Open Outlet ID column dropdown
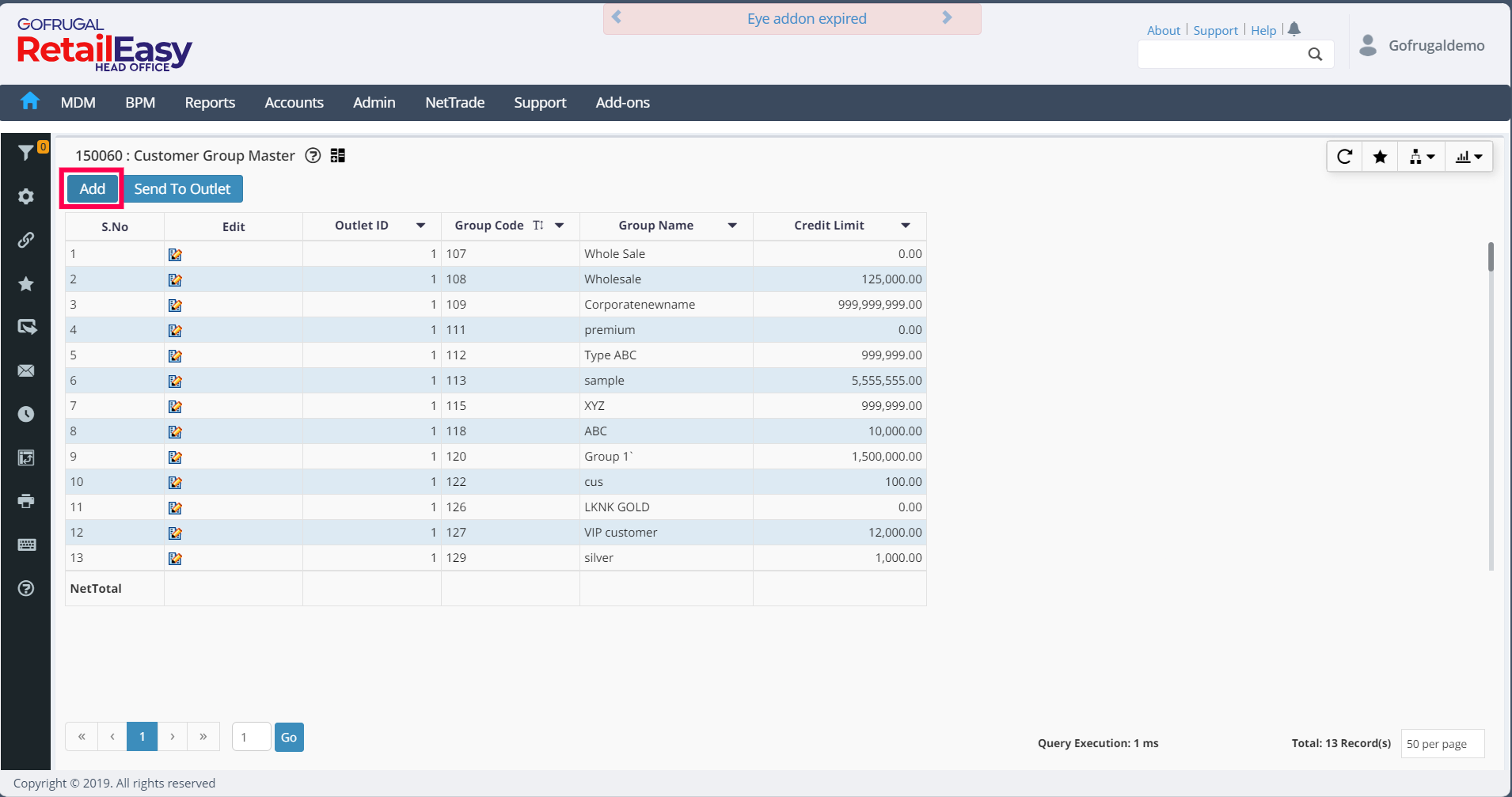The height and width of the screenshot is (797, 1512). point(420,226)
